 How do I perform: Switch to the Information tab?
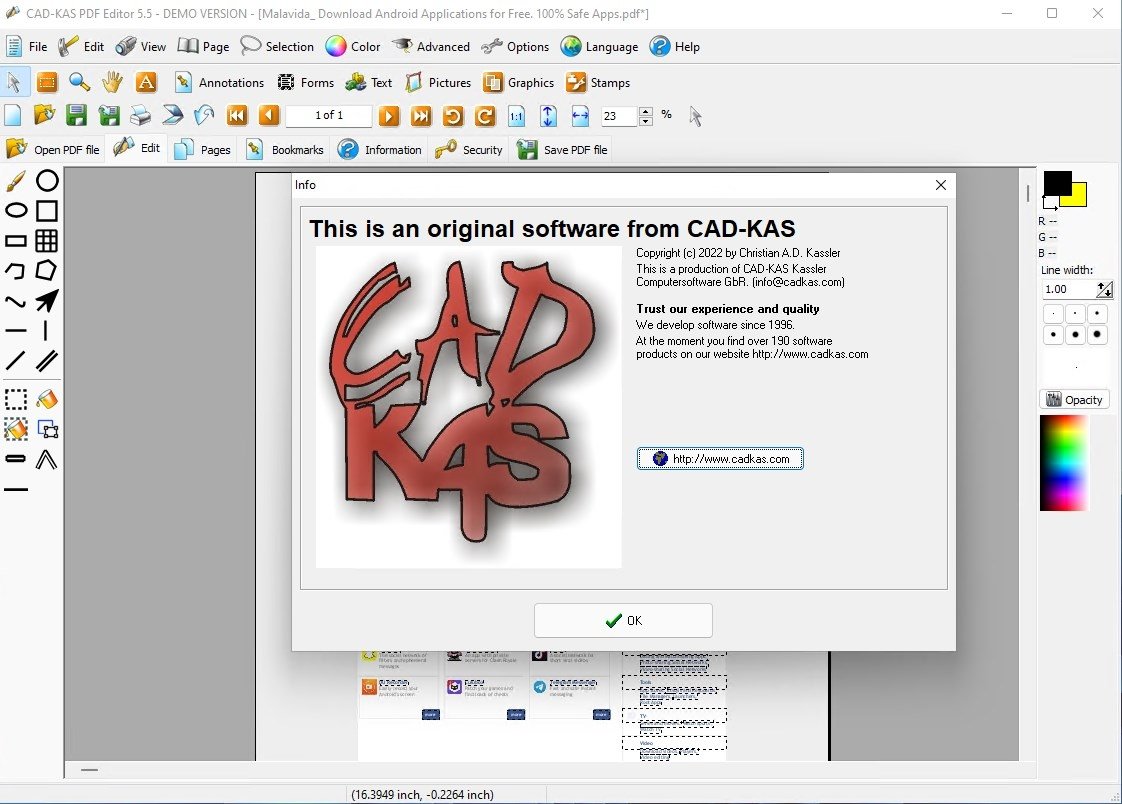pos(380,149)
